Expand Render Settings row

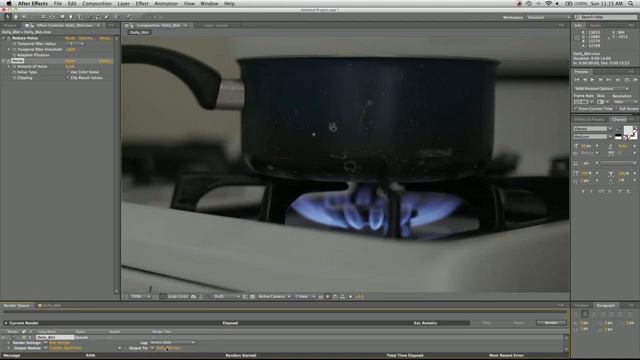click(x=9, y=343)
